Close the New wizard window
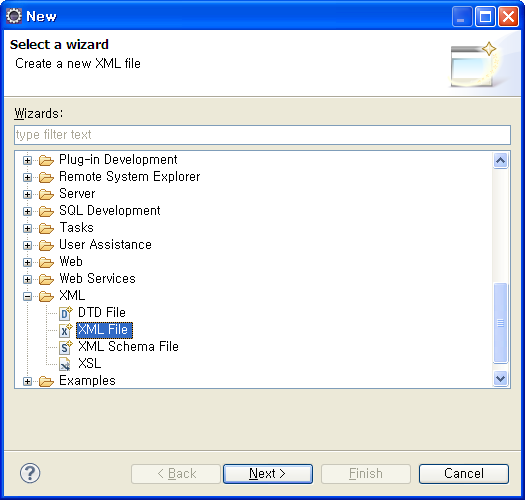Viewport: 525px width, 500px height. pyautogui.click(x=508, y=16)
